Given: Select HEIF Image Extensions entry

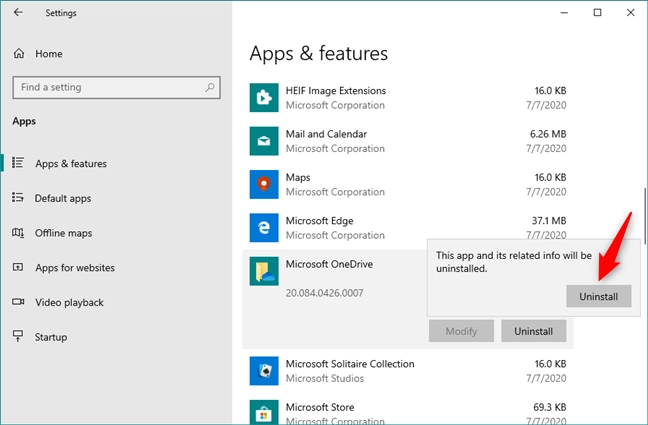Looking at the screenshot, I should pos(407,98).
